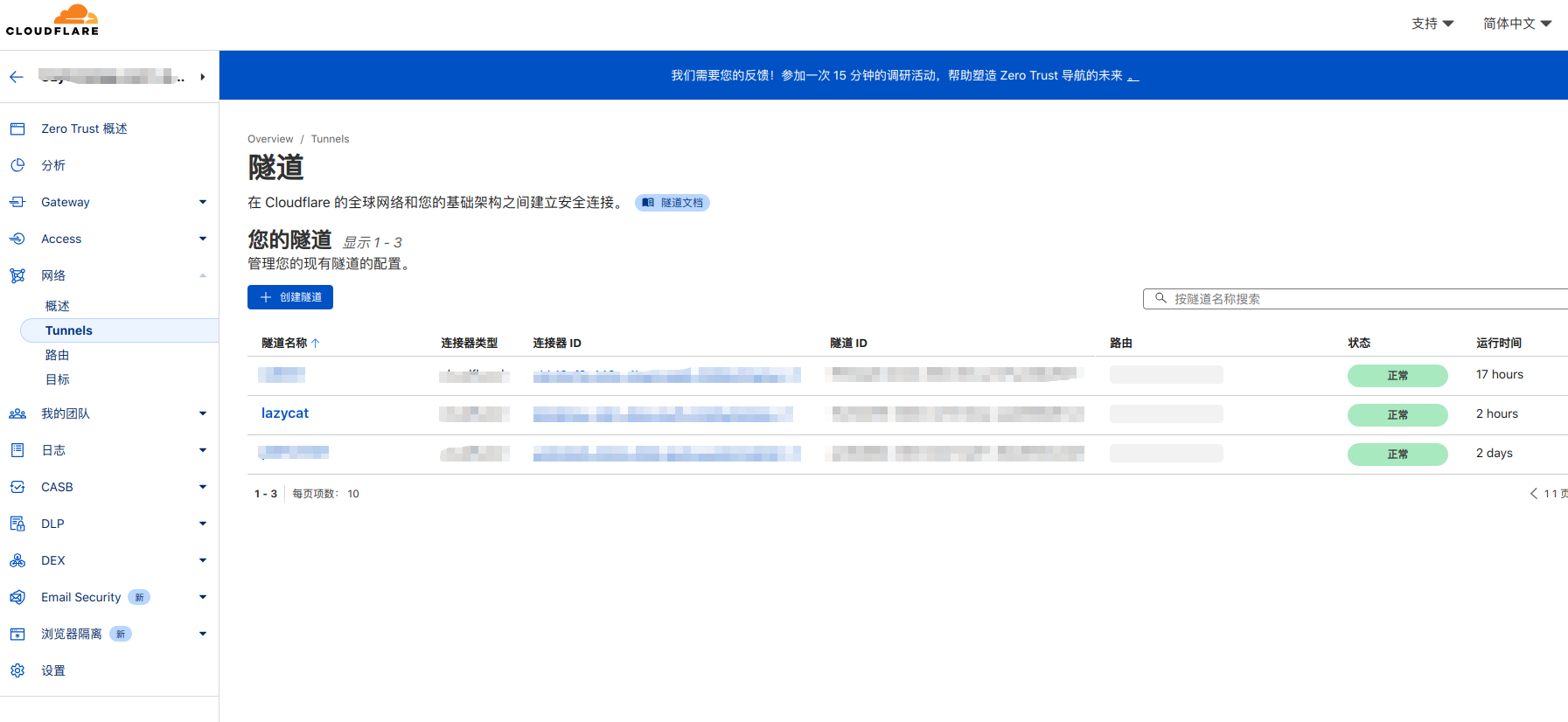Click the 隧道 ID column header

pyautogui.click(x=848, y=343)
